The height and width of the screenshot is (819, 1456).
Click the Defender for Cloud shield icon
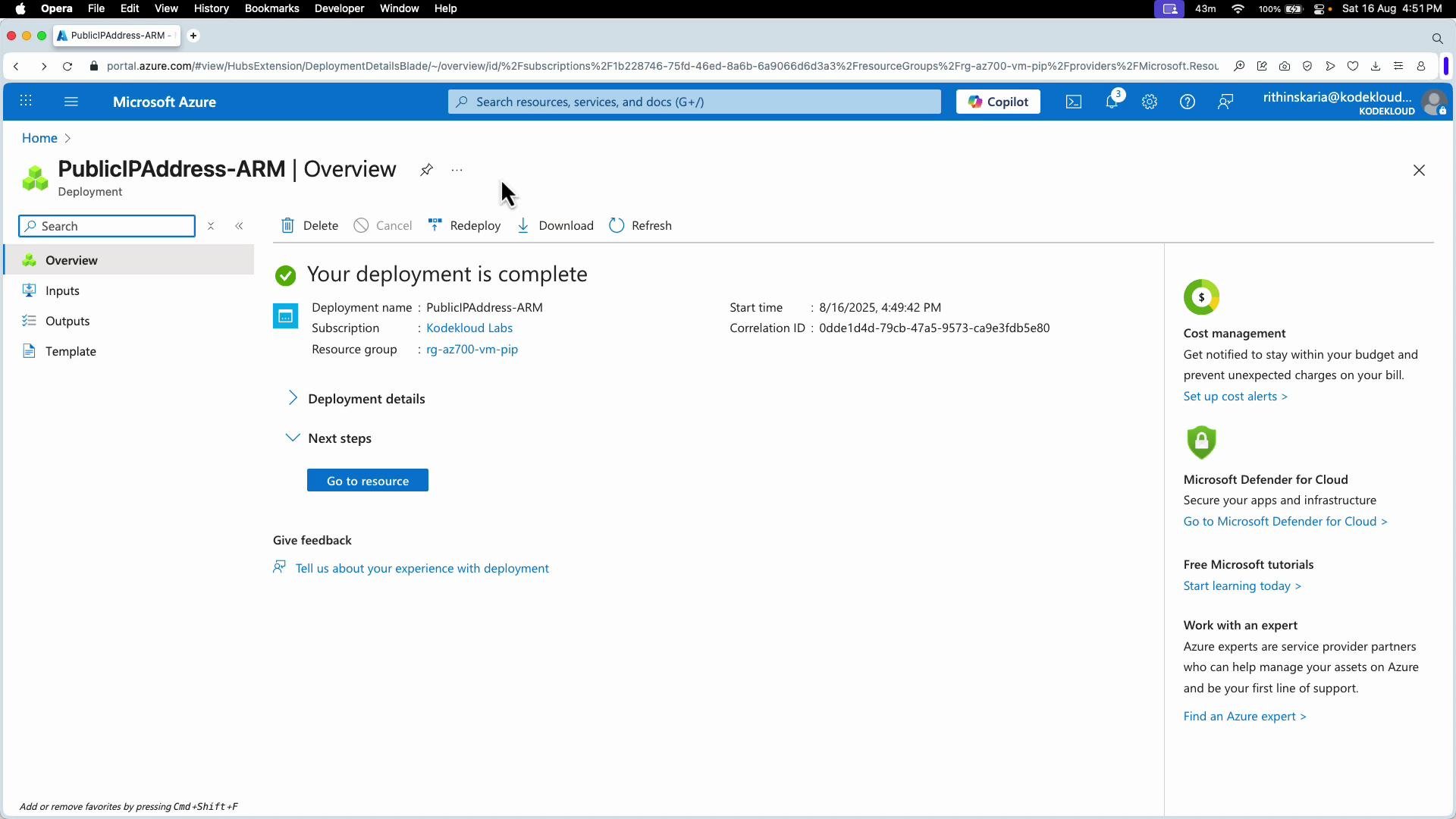[1201, 442]
